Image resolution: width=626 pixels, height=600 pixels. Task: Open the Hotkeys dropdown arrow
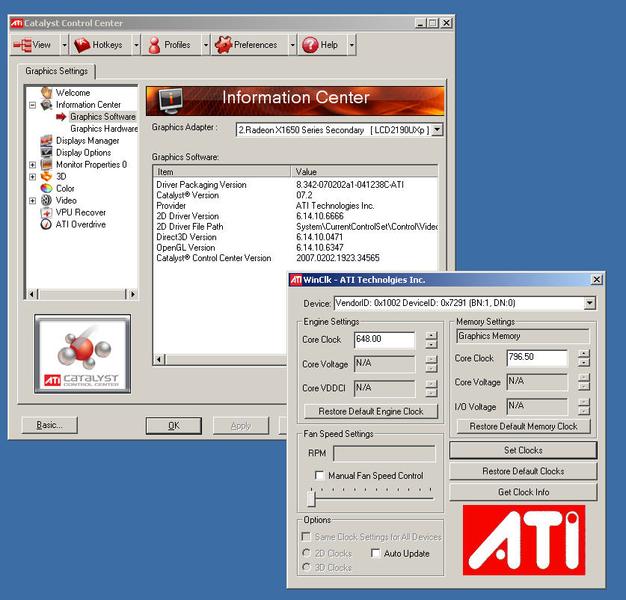click(x=136, y=45)
